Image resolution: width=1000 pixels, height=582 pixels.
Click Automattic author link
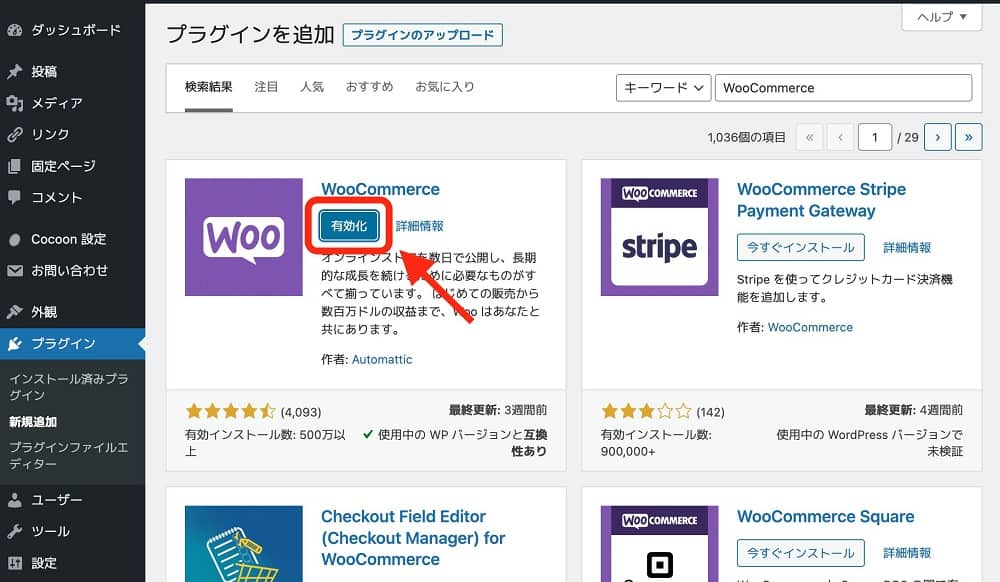click(382, 360)
